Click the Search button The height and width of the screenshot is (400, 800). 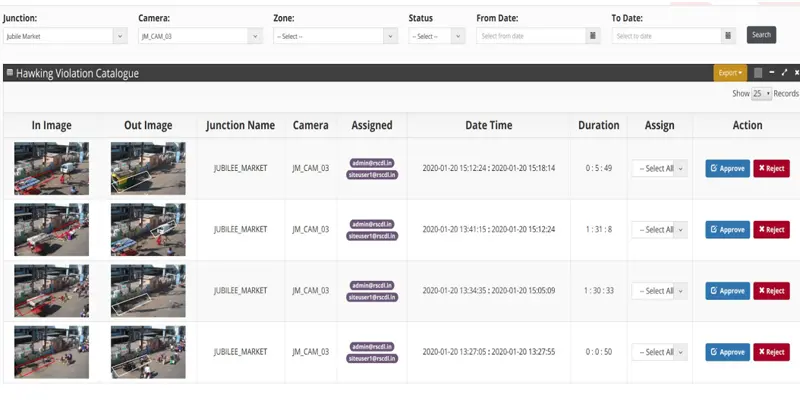click(x=761, y=35)
